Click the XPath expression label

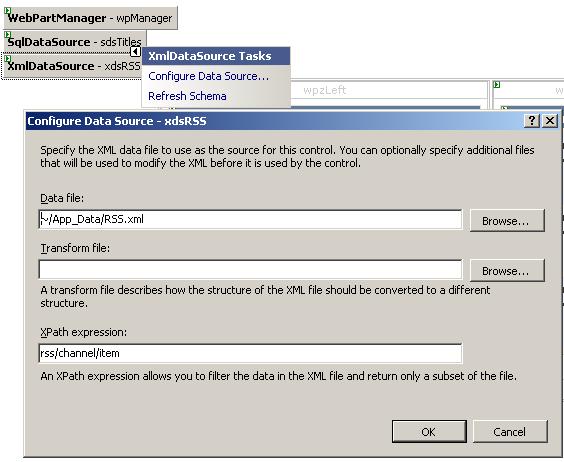pyautogui.click(x=83, y=332)
